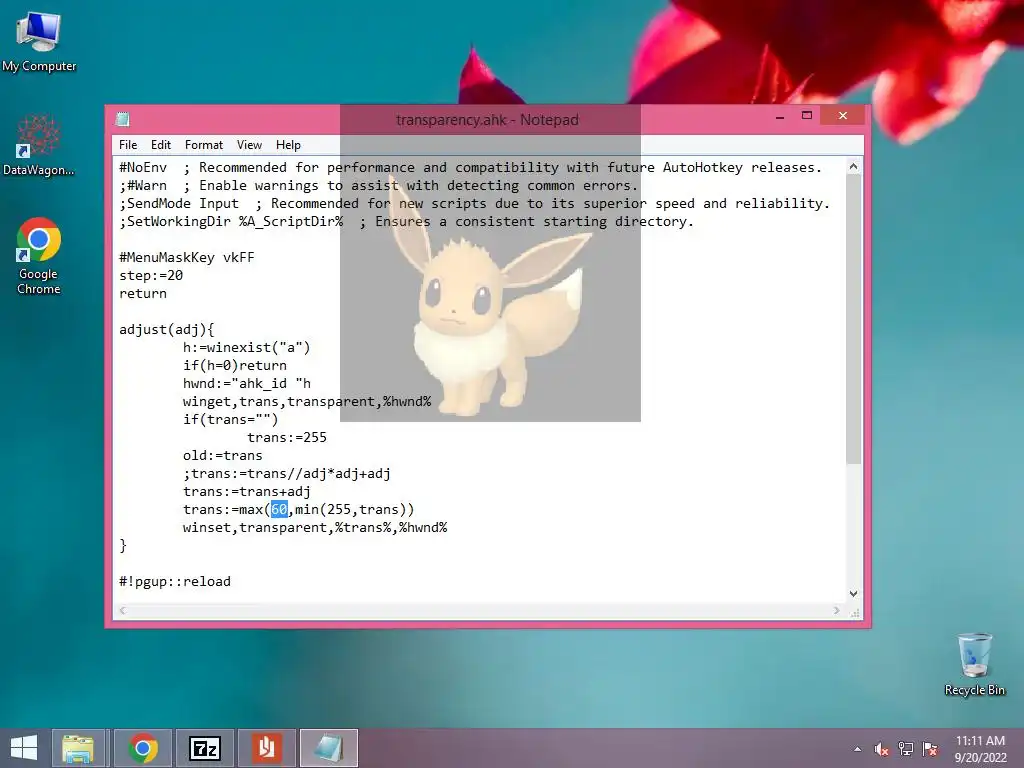The height and width of the screenshot is (768, 1024).
Task: Click the 'old:=trans' line
Action: coord(223,455)
